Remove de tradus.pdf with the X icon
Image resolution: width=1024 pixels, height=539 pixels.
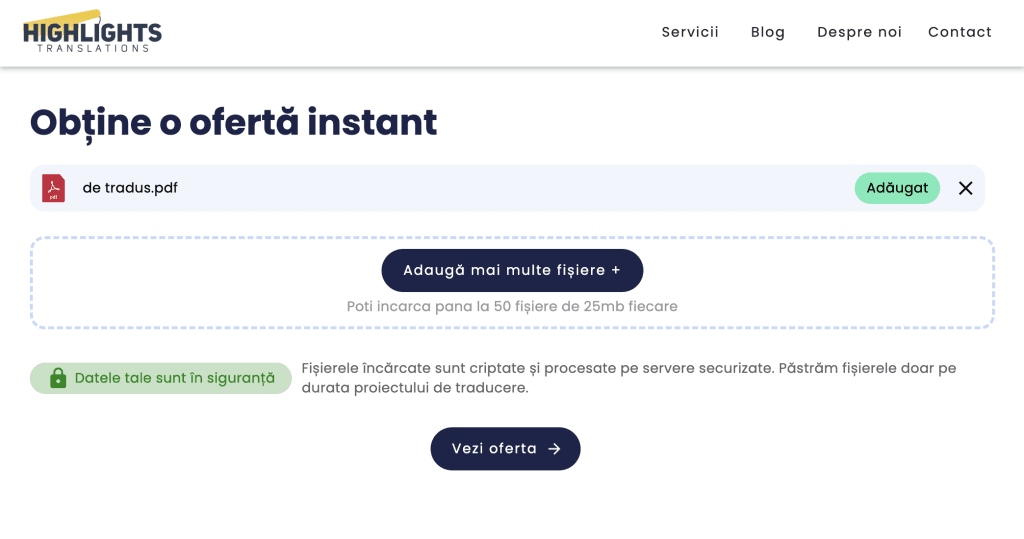965,188
